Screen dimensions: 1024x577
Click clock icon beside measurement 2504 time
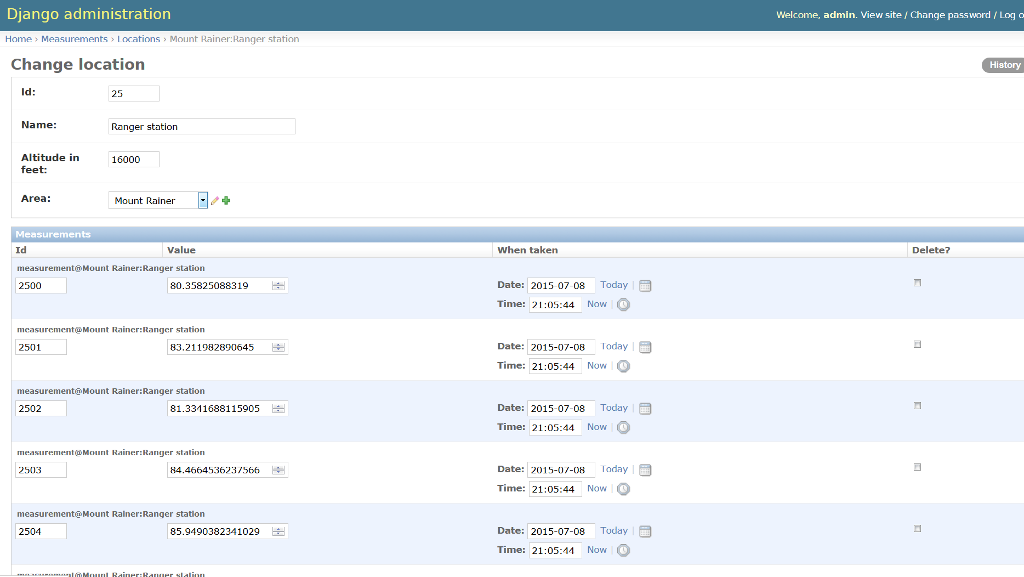click(x=622, y=549)
